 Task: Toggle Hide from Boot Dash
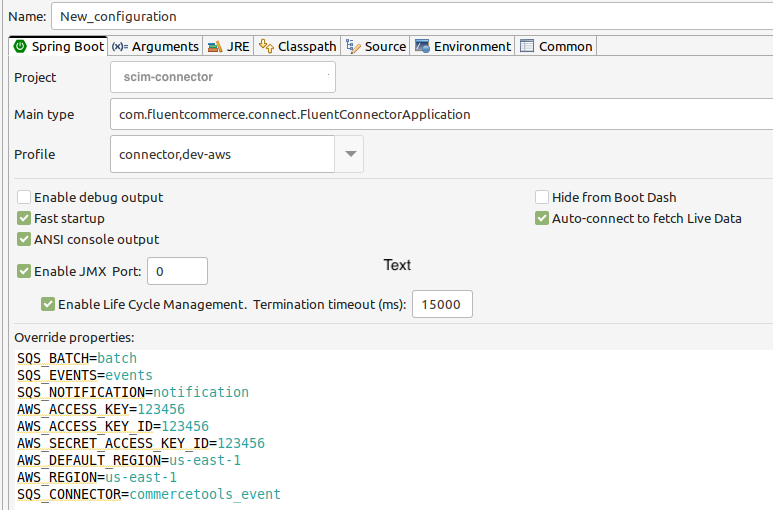[x=543, y=197]
